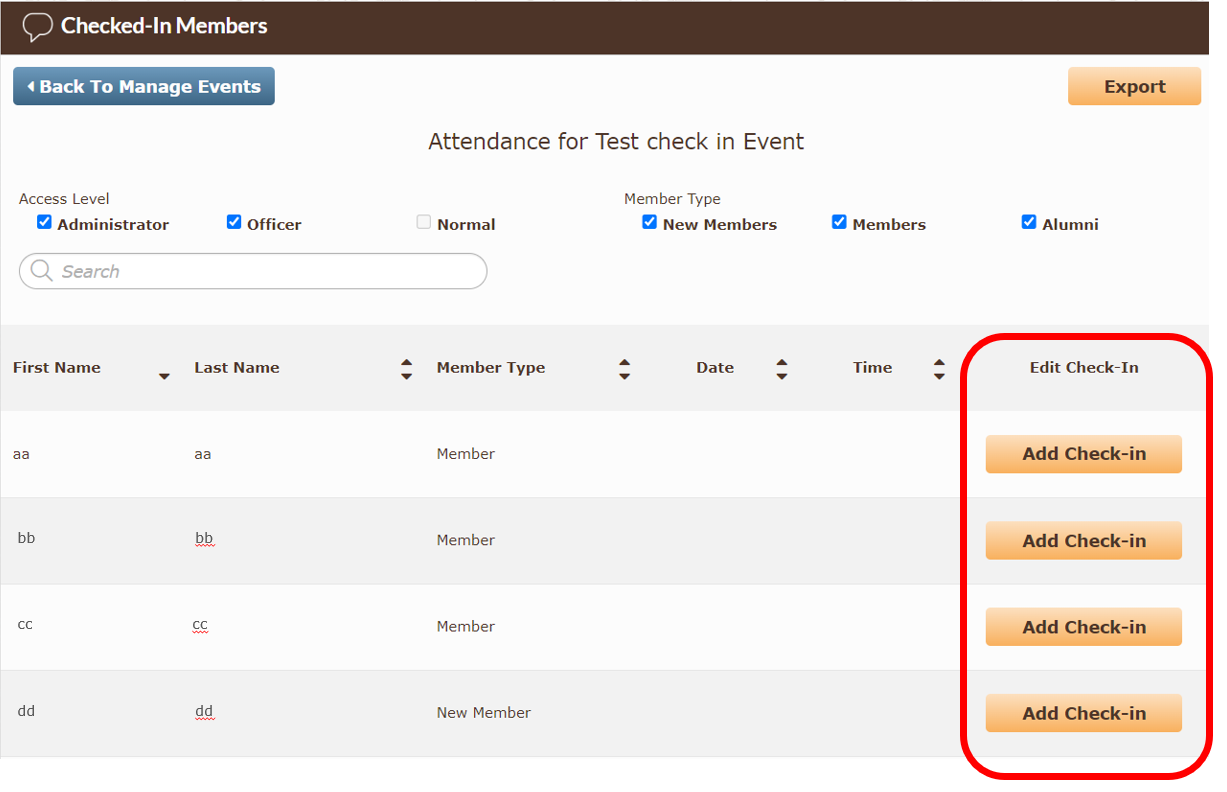Toggle off the Officer checkbox

click(x=233, y=221)
